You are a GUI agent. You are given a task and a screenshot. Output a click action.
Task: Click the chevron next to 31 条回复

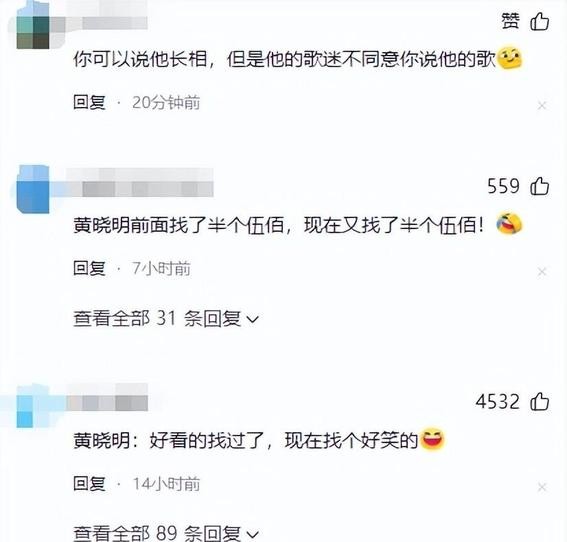[252, 319]
